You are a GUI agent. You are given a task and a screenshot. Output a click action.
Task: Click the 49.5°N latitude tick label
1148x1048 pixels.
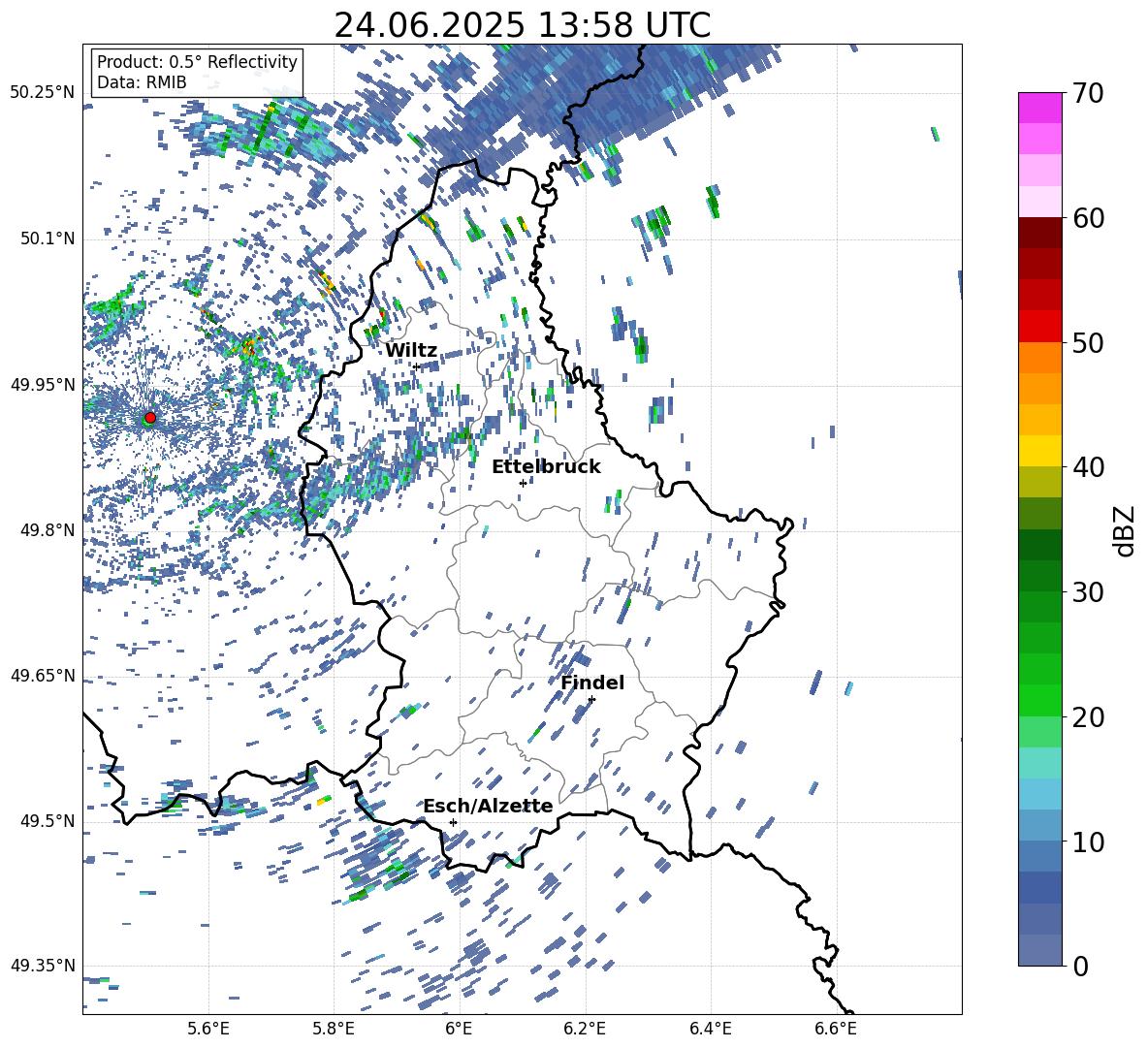pyautogui.click(x=48, y=821)
